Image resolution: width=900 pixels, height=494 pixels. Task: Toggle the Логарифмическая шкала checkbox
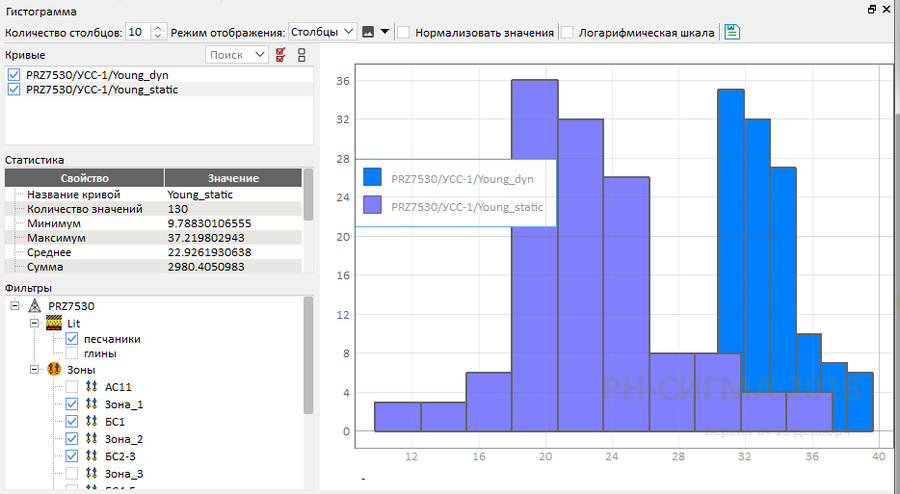click(x=567, y=32)
